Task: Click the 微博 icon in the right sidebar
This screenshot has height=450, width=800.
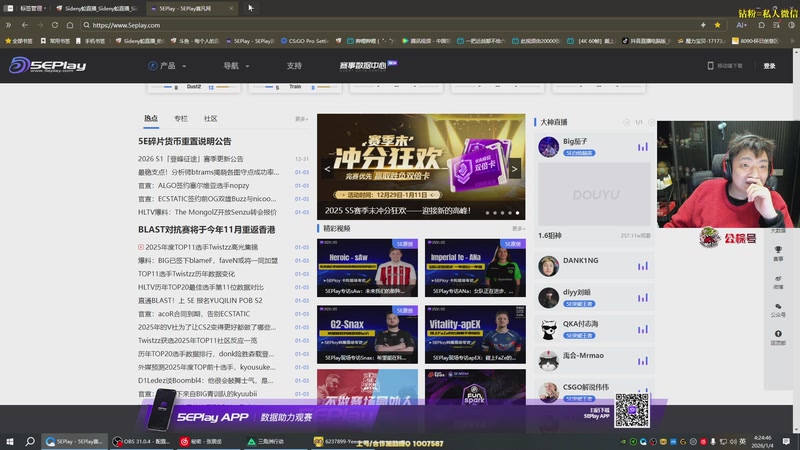Action: tap(778, 279)
